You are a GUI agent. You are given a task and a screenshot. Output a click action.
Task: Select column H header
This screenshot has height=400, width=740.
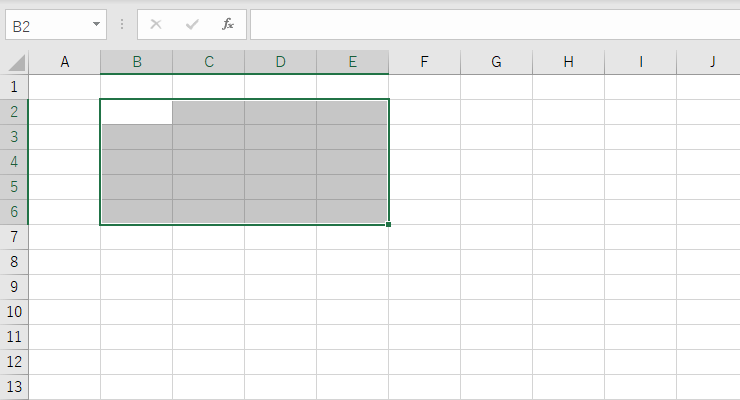click(x=569, y=62)
